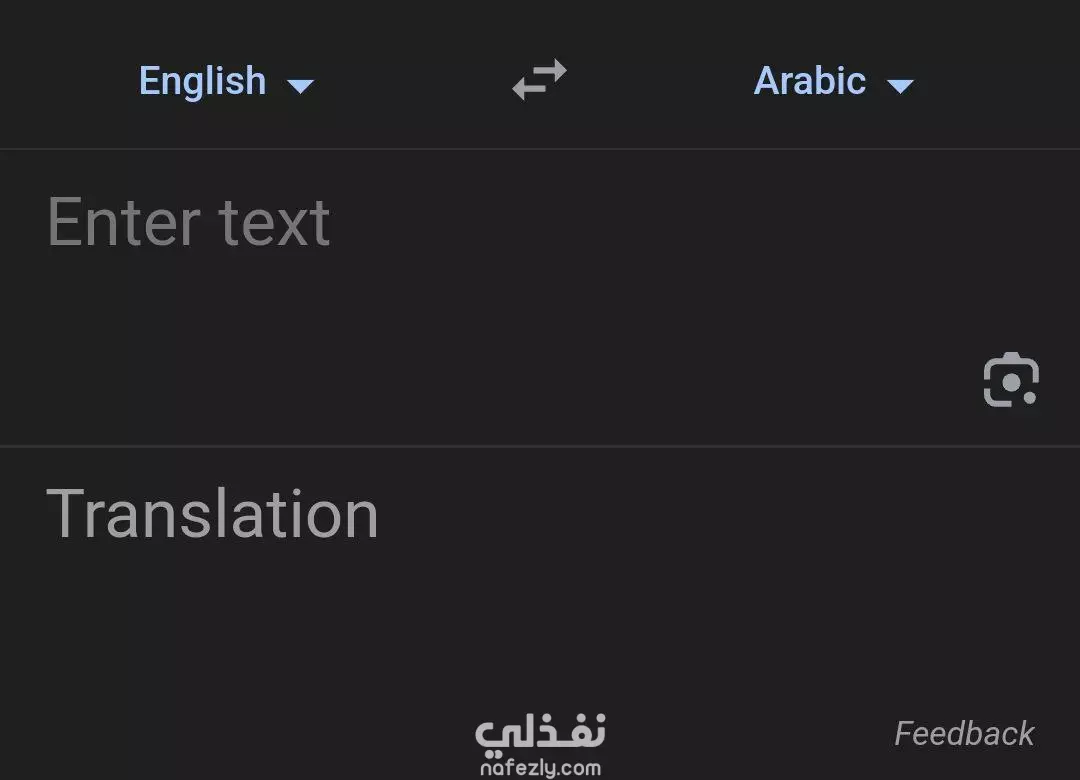Click the down arrow beside English
The image size is (1080, 780).
[x=300, y=86]
